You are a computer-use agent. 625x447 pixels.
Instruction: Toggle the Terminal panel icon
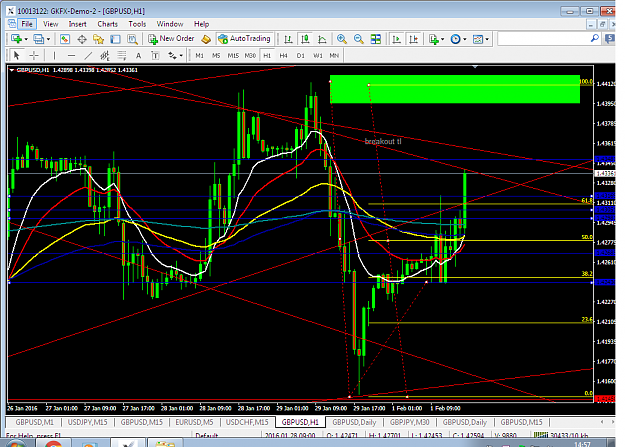(x=116, y=39)
